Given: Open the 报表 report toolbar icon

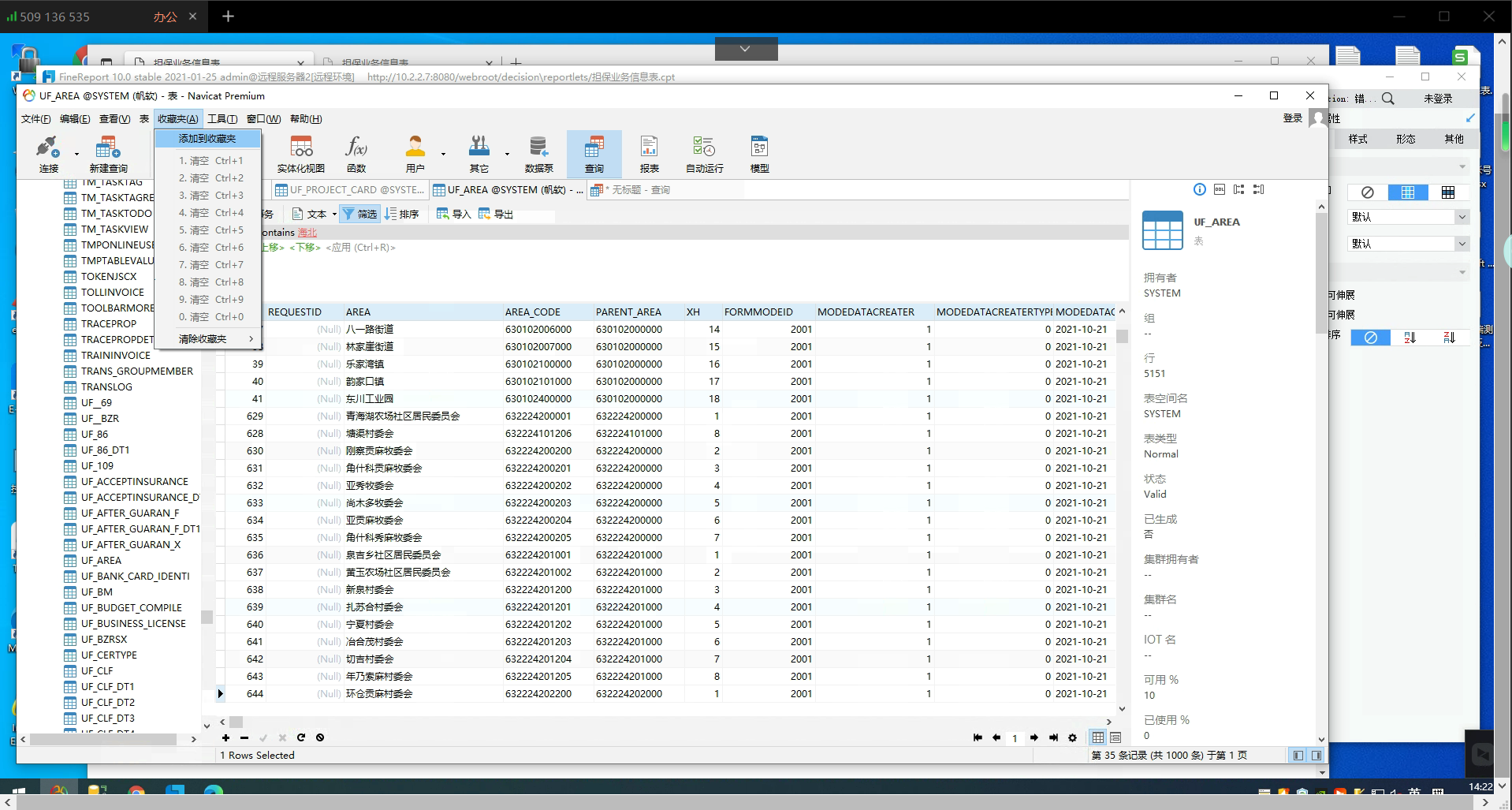Looking at the screenshot, I should (649, 154).
